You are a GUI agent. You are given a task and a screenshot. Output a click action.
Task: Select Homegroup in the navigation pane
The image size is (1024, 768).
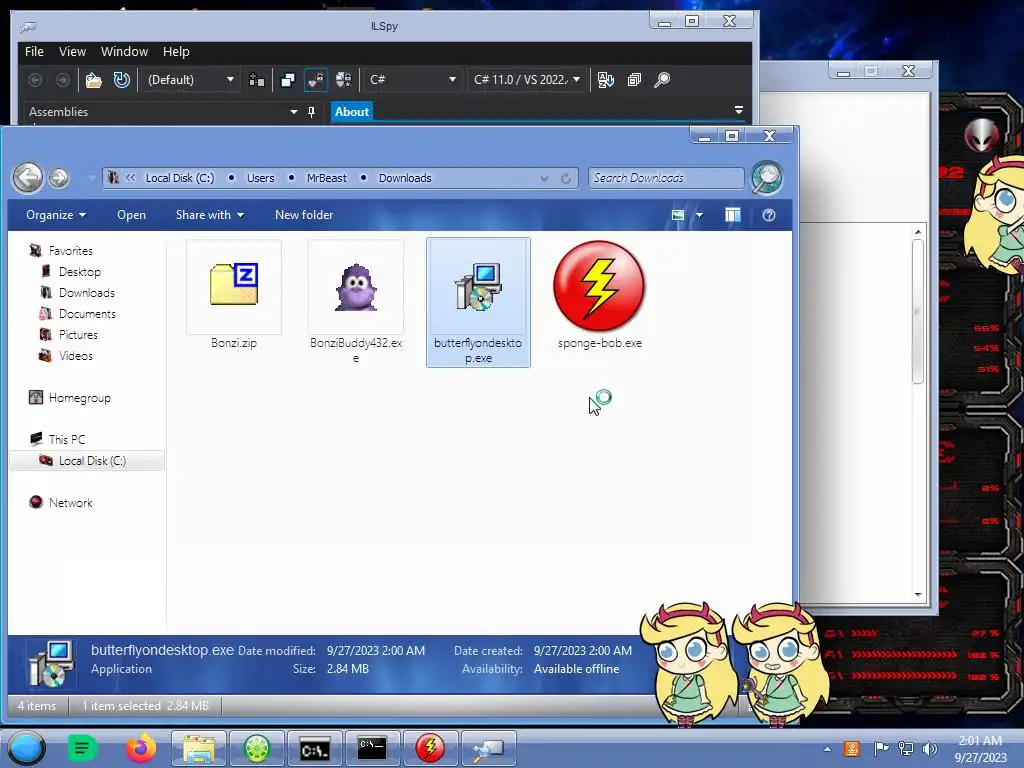point(80,398)
